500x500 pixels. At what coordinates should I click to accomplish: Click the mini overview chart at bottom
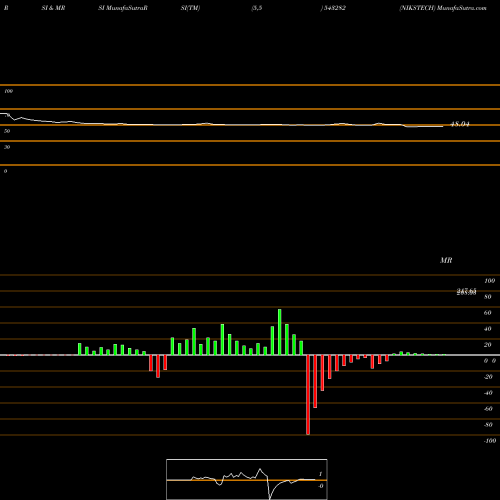(x=247, y=479)
